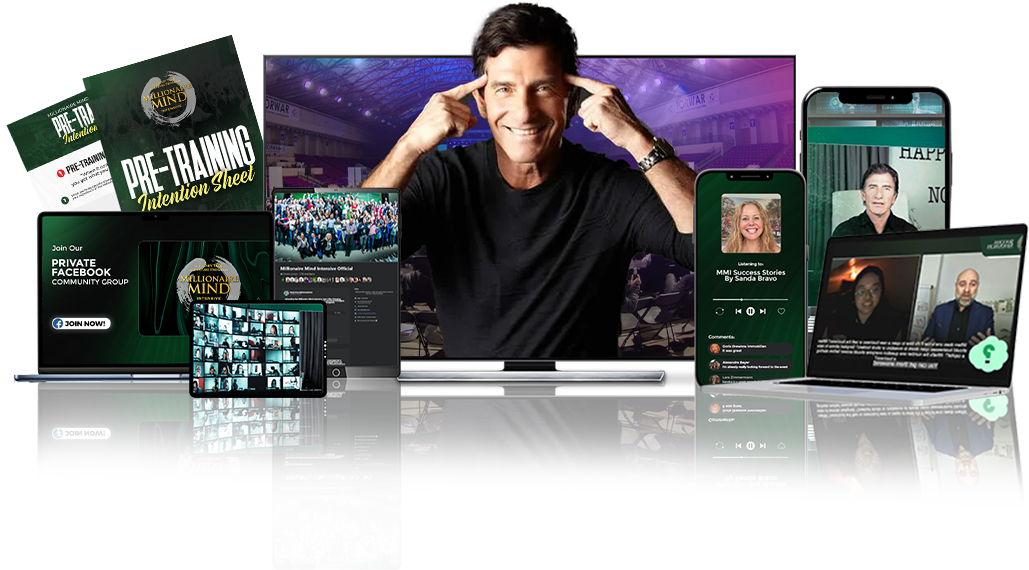Viewport: 1029px width, 570px height.
Task: Open the Millionaire Mind Intensive Official group title
Action: click(318, 269)
